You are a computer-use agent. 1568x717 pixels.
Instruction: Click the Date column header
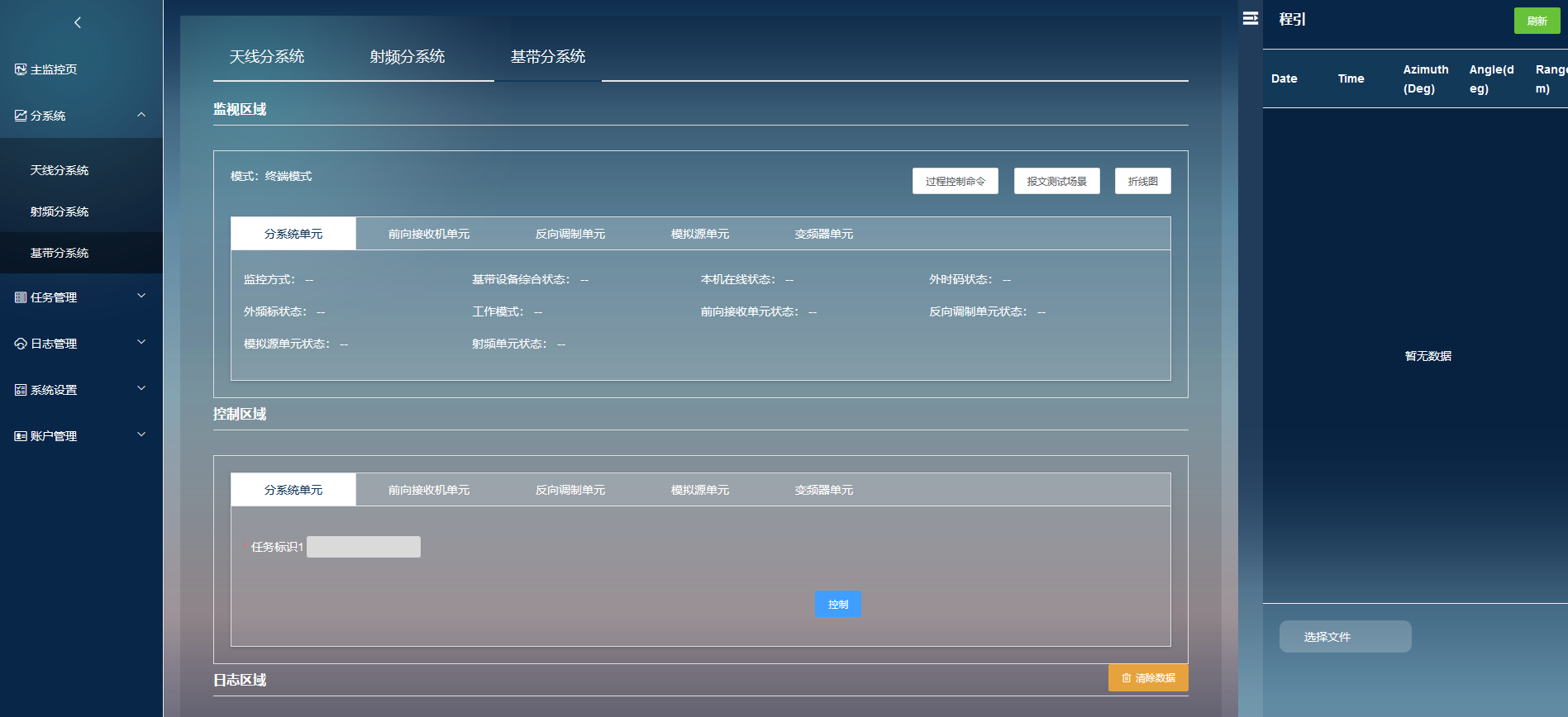coord(1284,78)
